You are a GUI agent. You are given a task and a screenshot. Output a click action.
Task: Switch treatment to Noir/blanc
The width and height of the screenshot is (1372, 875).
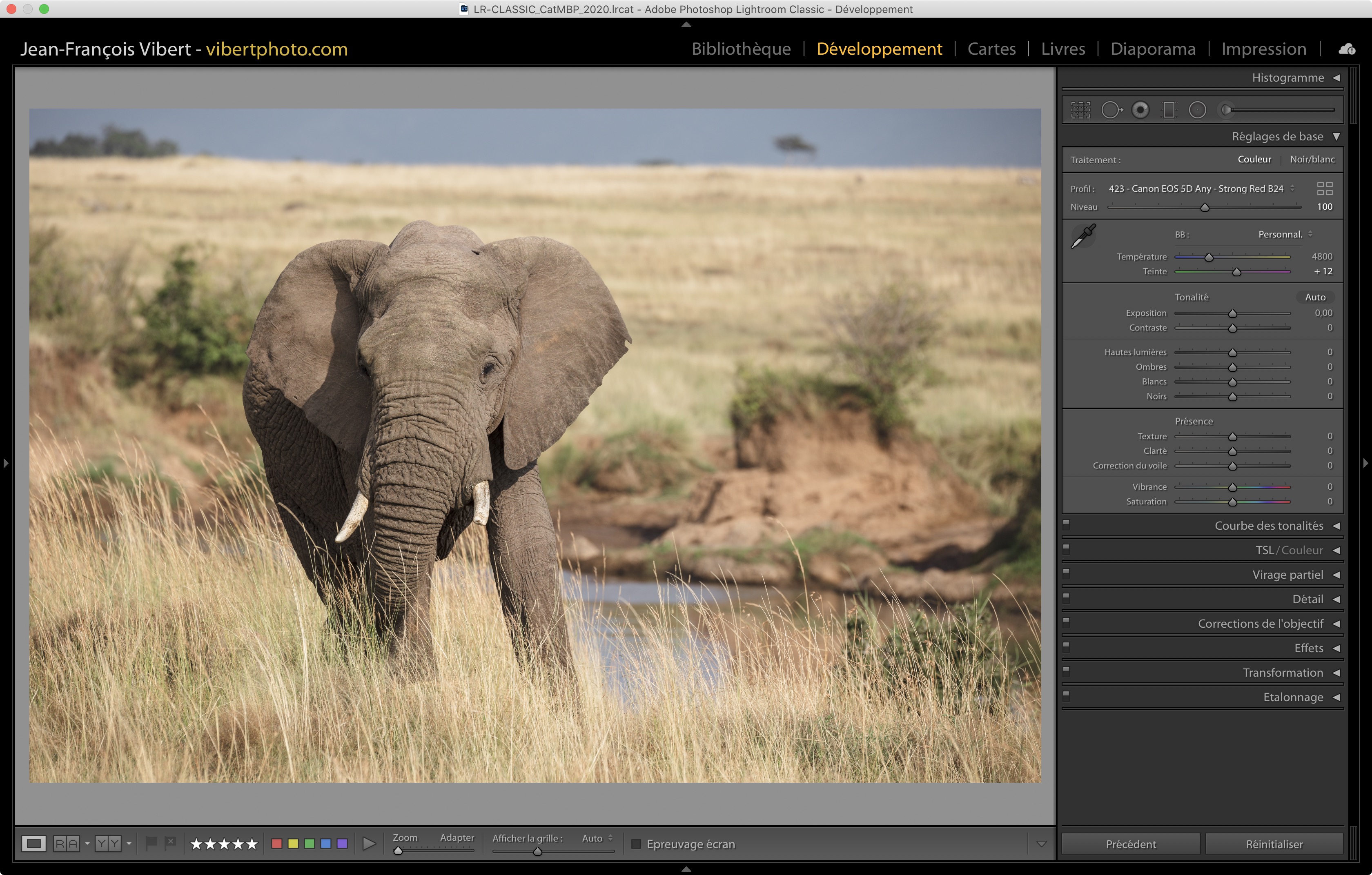click(x=1312, y=160)
